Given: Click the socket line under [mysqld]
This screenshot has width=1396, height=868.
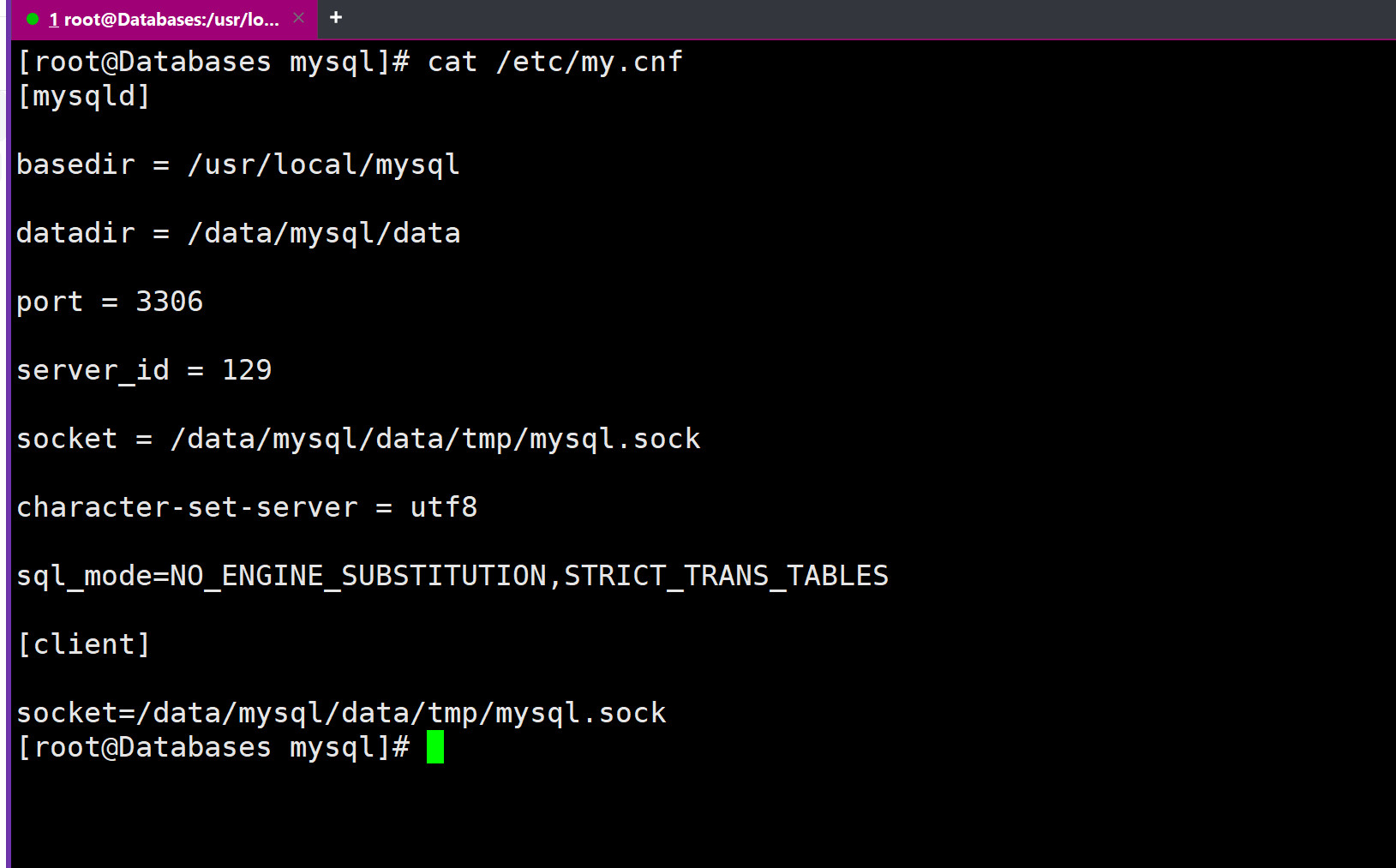Looking at the screenshot, I should (358, 439).
